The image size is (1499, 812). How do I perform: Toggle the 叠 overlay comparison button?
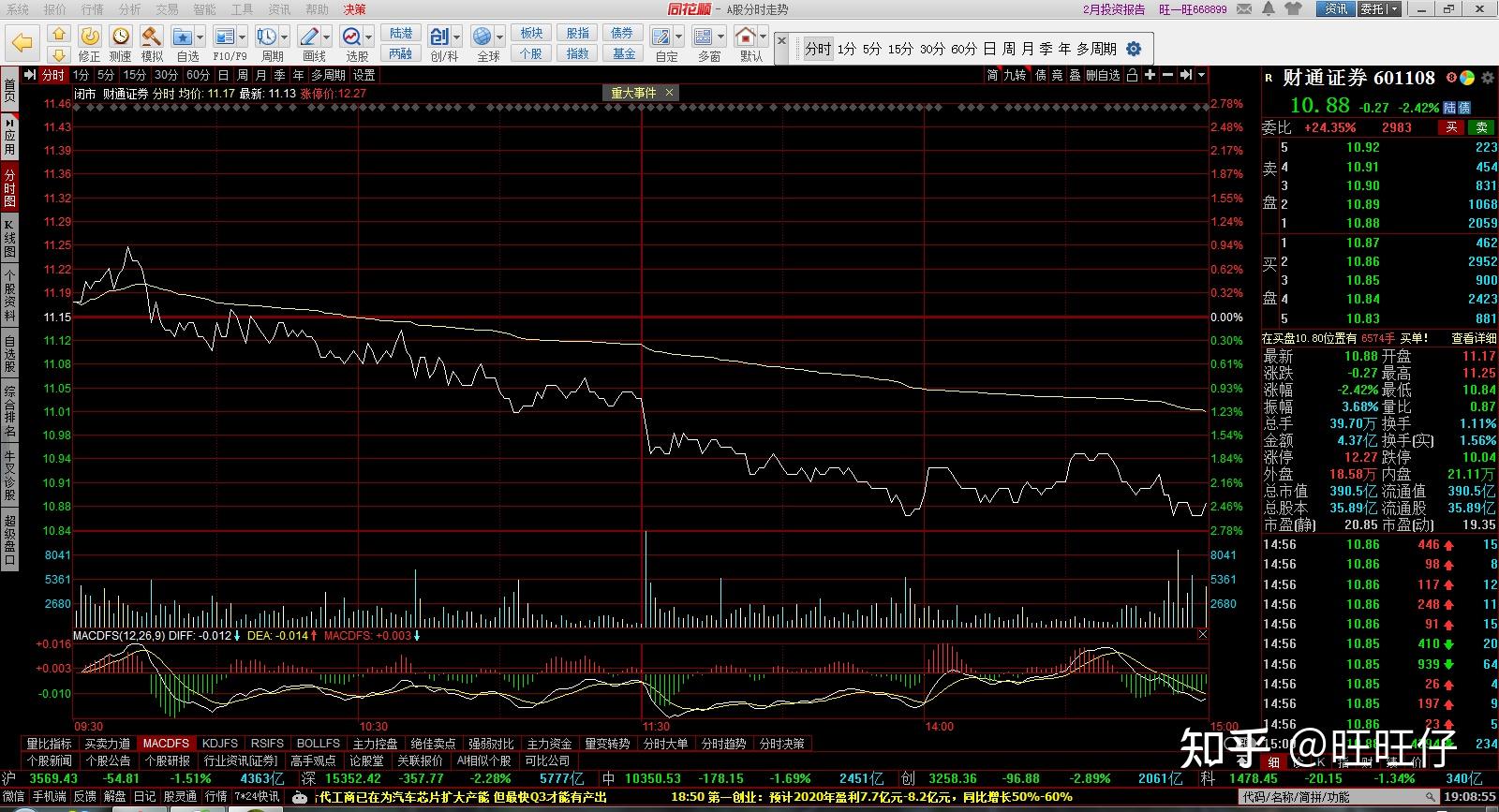[x=1075, y=75]
